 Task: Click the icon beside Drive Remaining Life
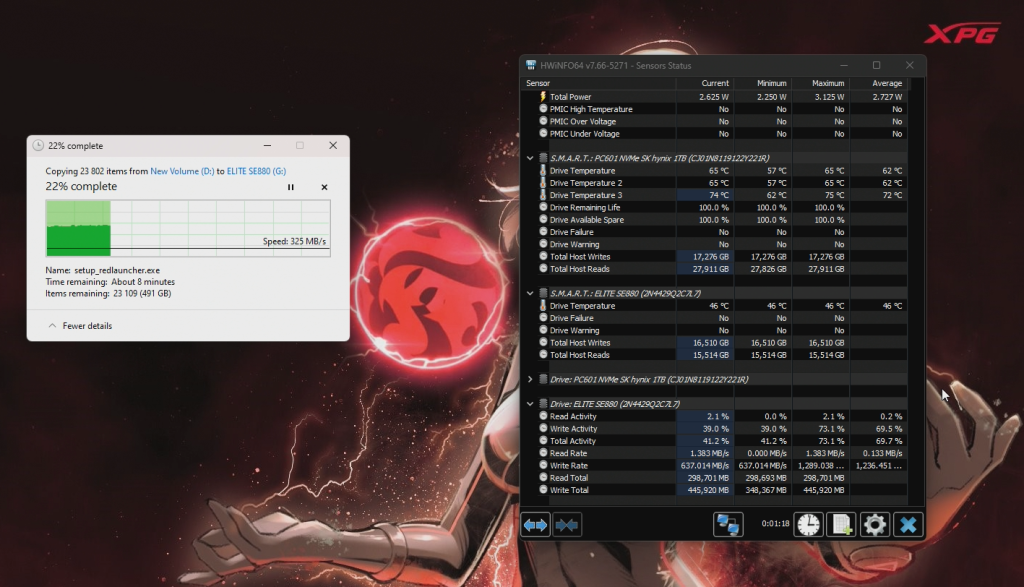coord(543,207)
